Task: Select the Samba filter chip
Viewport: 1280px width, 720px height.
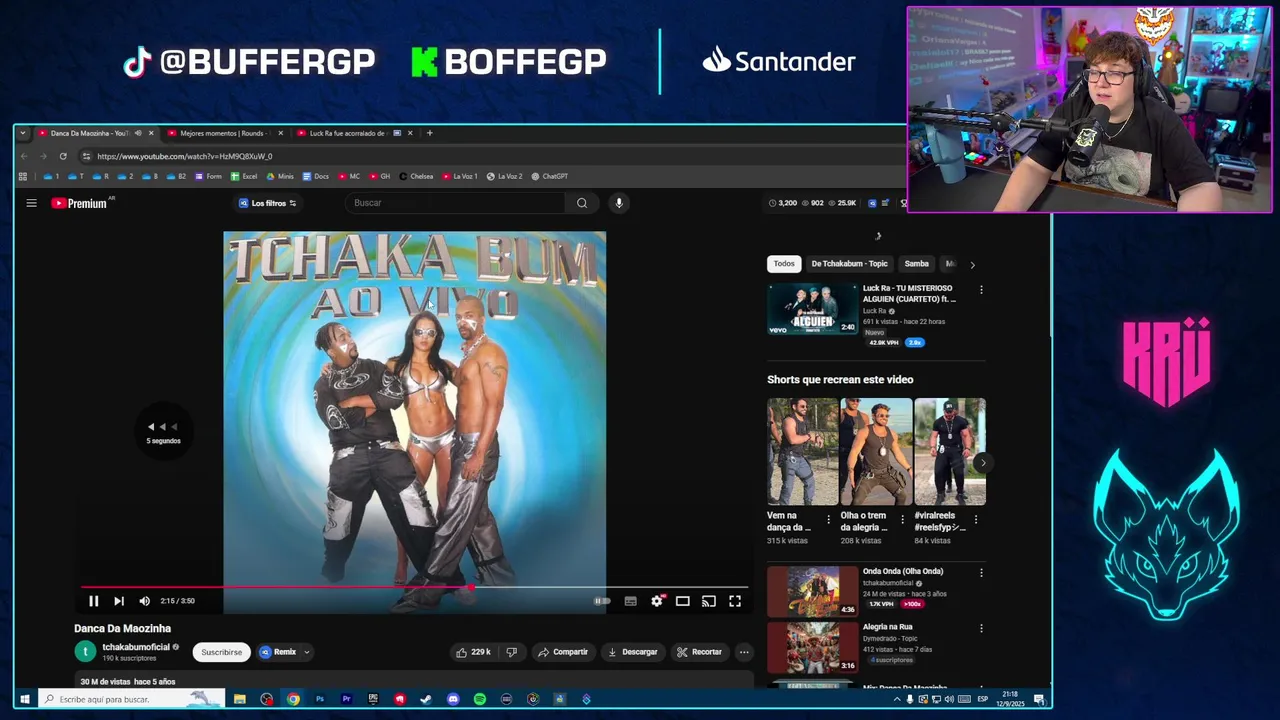Action: [x=917, y=264]
